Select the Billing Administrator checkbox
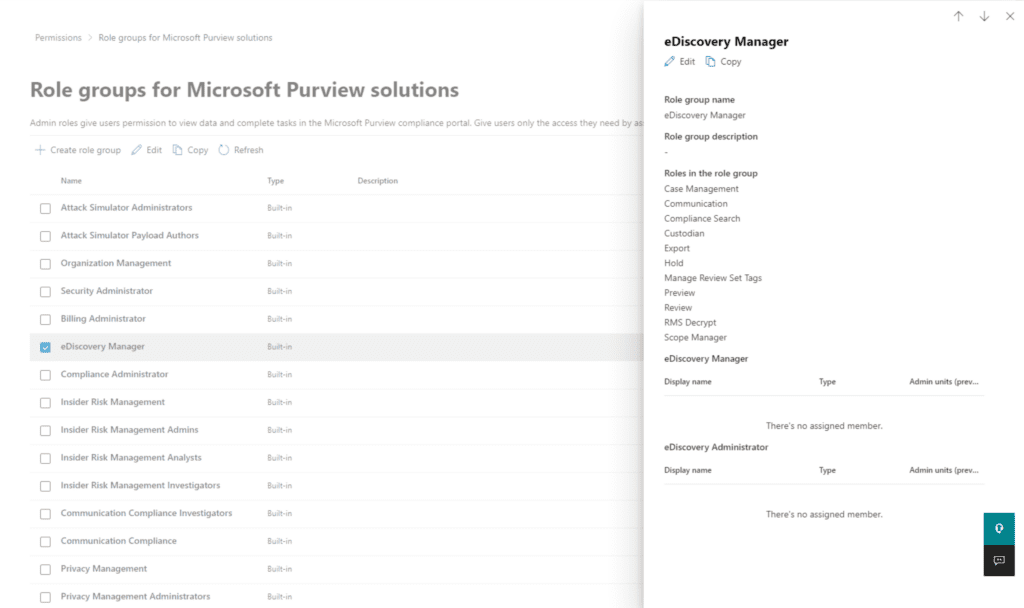The image size is (1024, 608). 45,319
